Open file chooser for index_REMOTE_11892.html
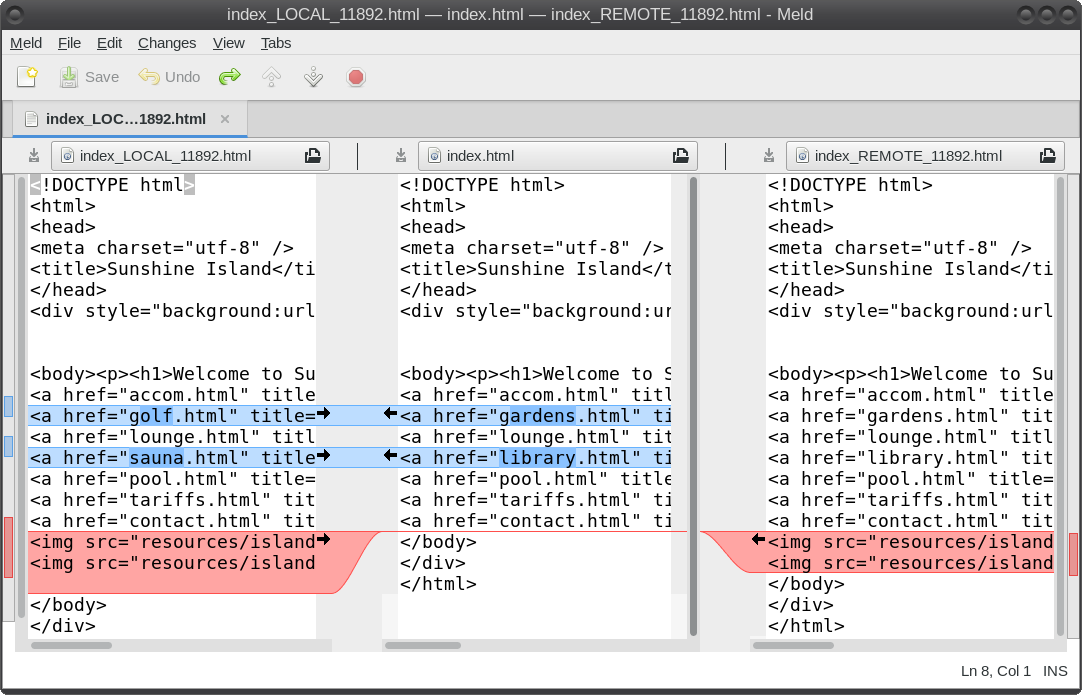Viewport: 1082px width, 695px height. point(925,156)
